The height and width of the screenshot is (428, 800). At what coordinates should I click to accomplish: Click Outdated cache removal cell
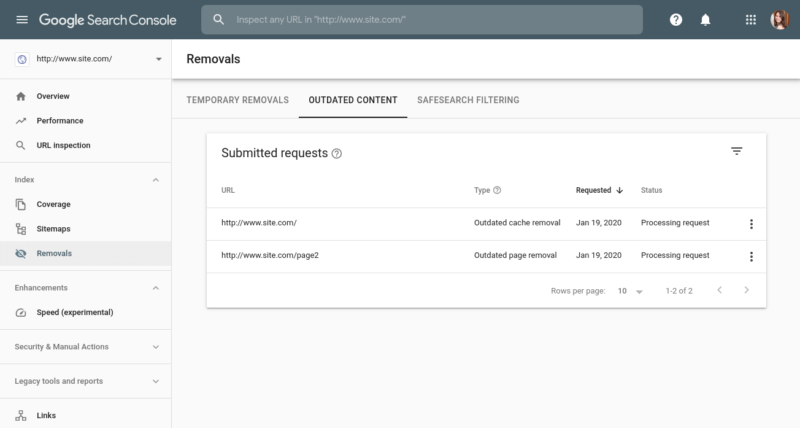pos(517,223)
